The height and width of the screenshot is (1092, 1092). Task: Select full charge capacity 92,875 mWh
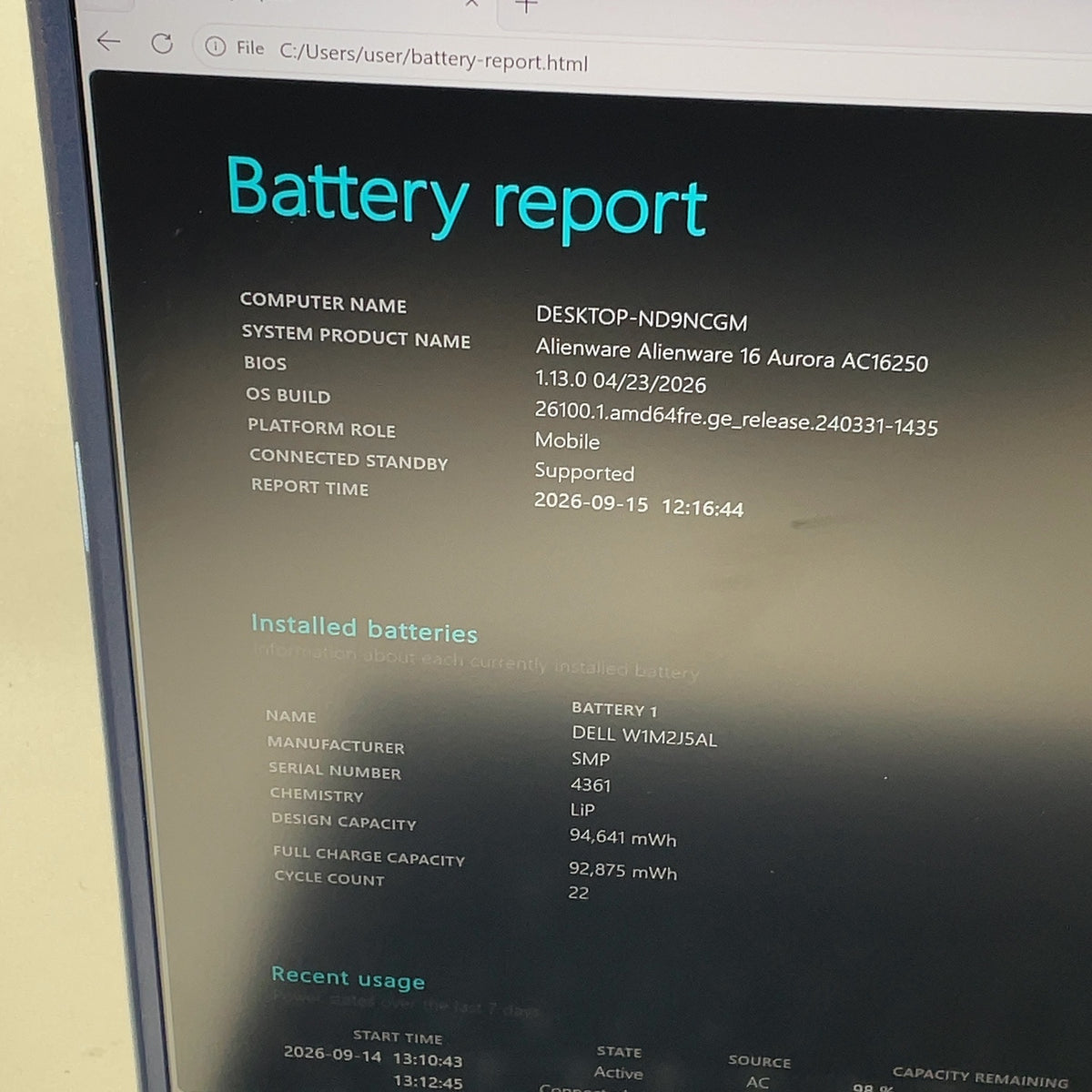[x=622, y=871]
